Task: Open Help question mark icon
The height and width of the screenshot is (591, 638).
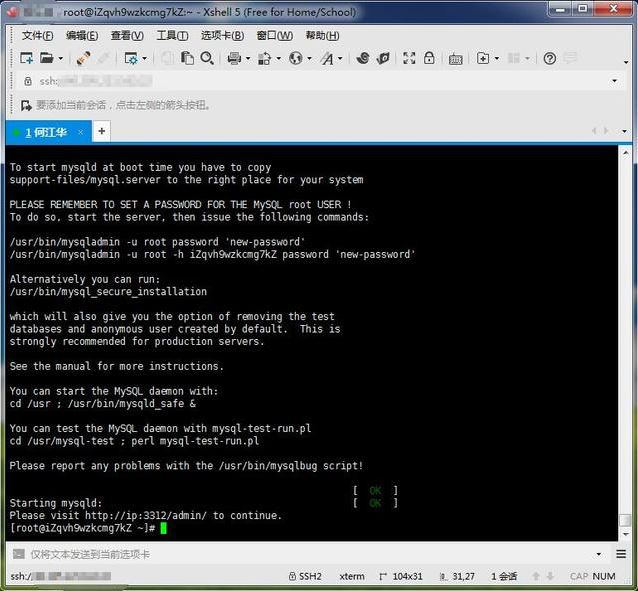Action: point(550,59)
